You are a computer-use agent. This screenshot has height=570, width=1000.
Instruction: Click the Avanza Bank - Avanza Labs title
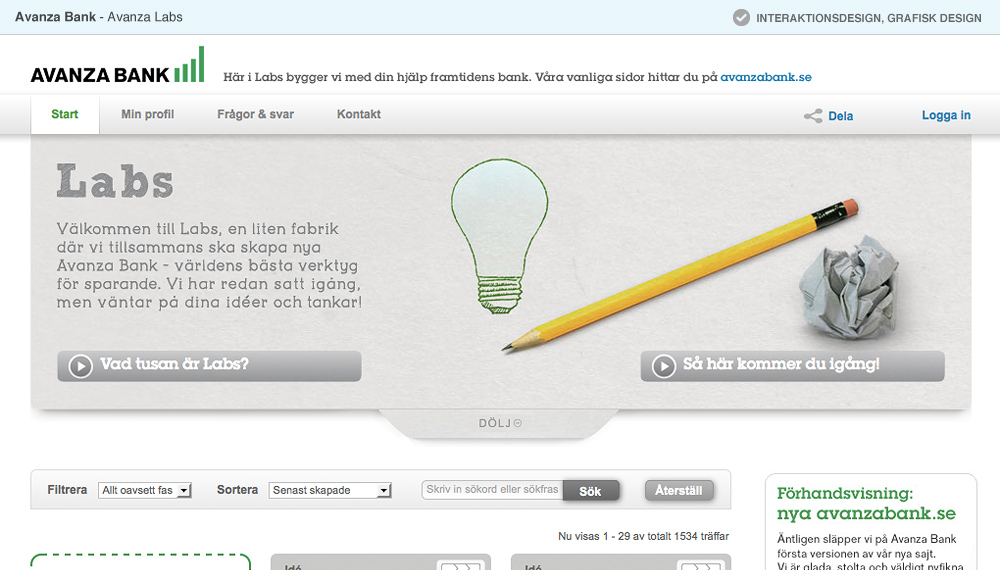point(99,17)
